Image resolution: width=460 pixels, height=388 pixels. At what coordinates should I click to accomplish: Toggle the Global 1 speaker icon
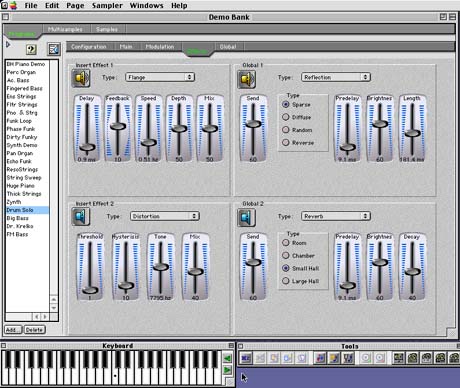pos(246,79)
